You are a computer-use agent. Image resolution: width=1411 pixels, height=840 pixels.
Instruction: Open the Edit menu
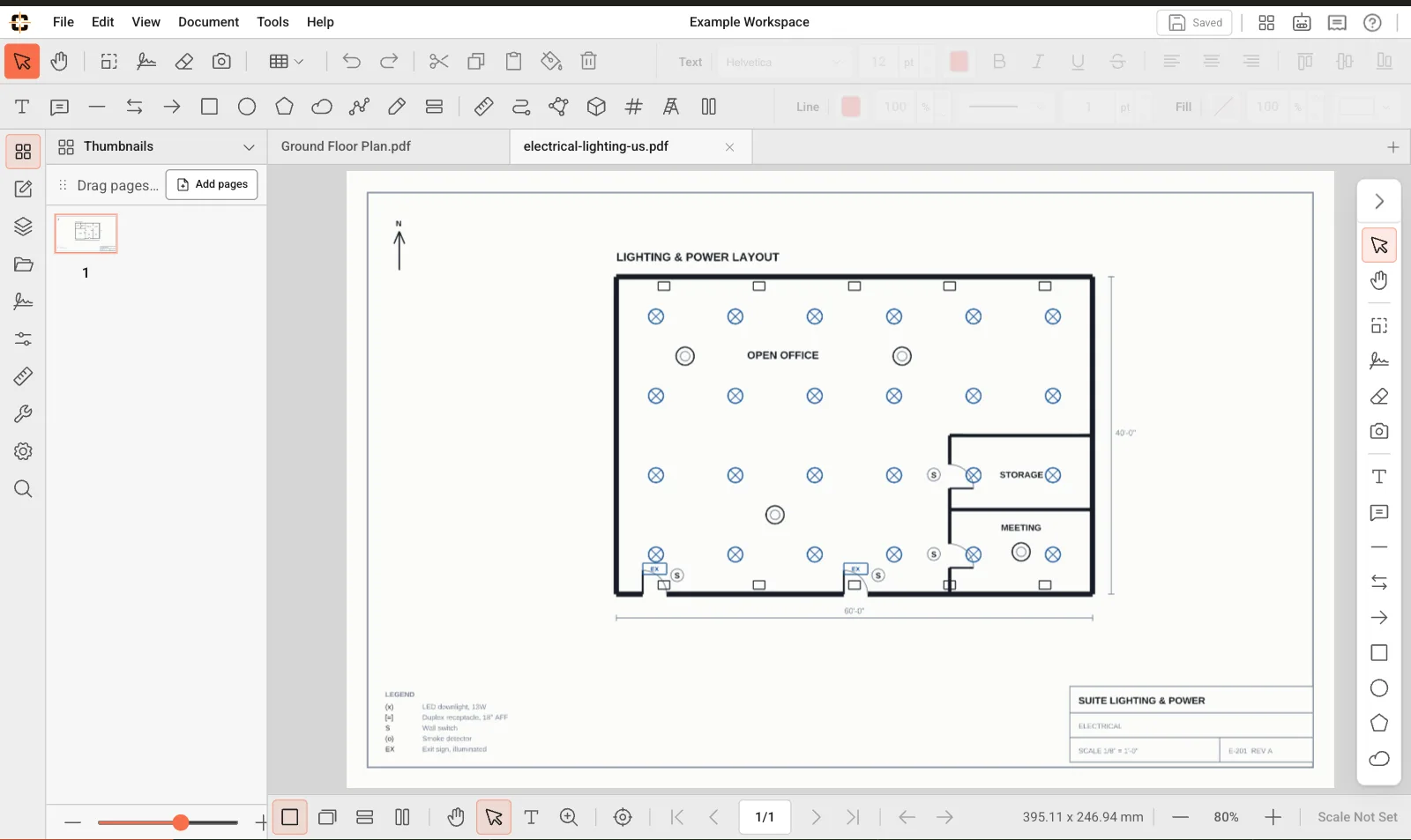(103, 22)
